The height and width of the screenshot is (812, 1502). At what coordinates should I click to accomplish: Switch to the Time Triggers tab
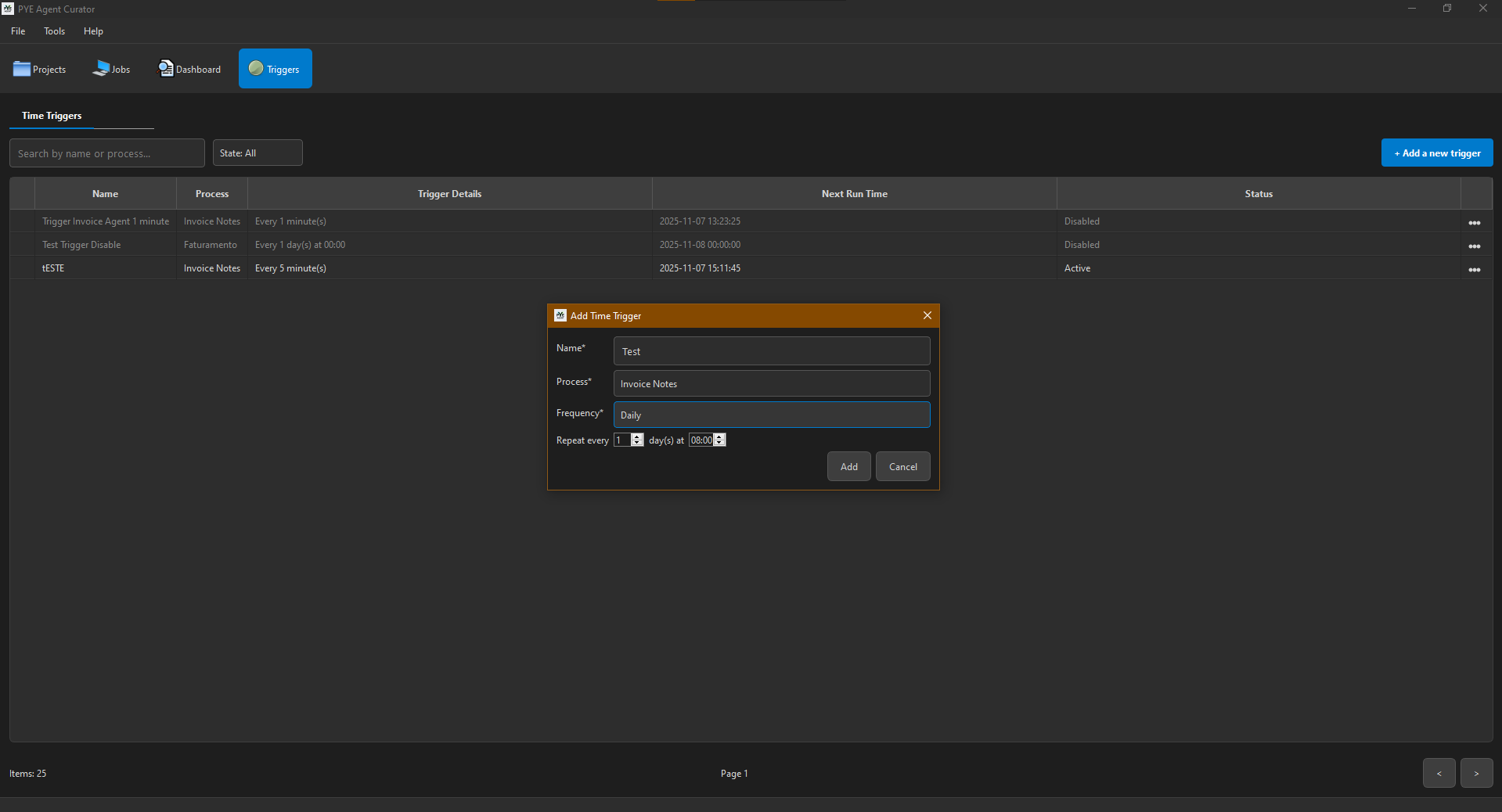(51, 116)
